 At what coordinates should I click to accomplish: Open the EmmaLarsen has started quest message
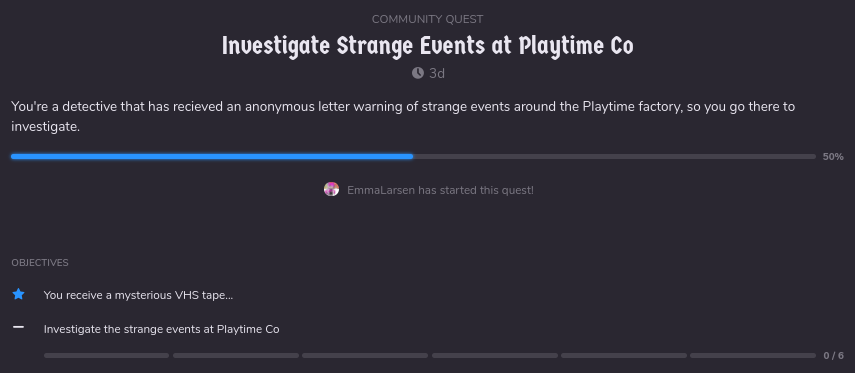[x=441, y=190]
